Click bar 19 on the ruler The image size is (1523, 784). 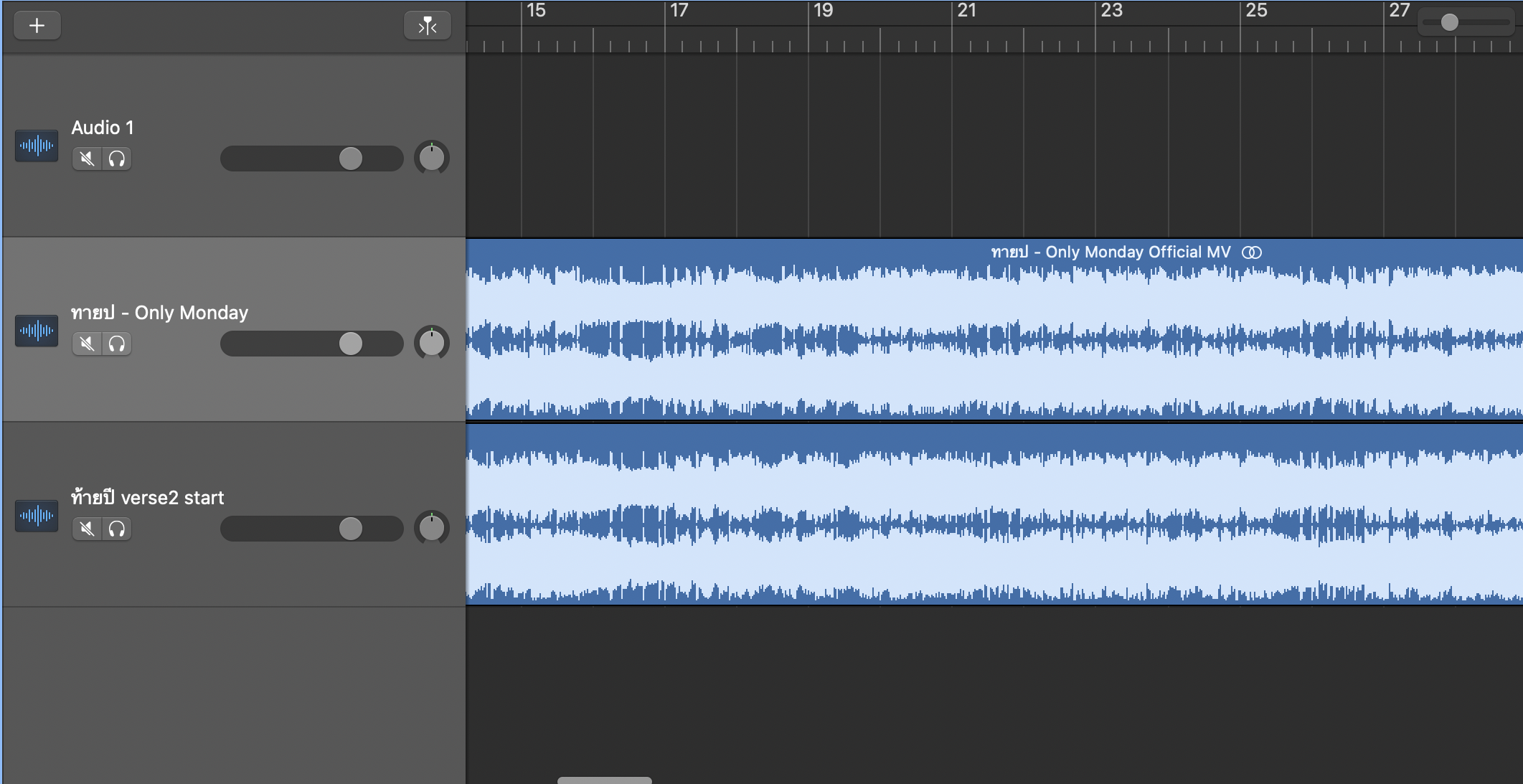tap(824, 11)
